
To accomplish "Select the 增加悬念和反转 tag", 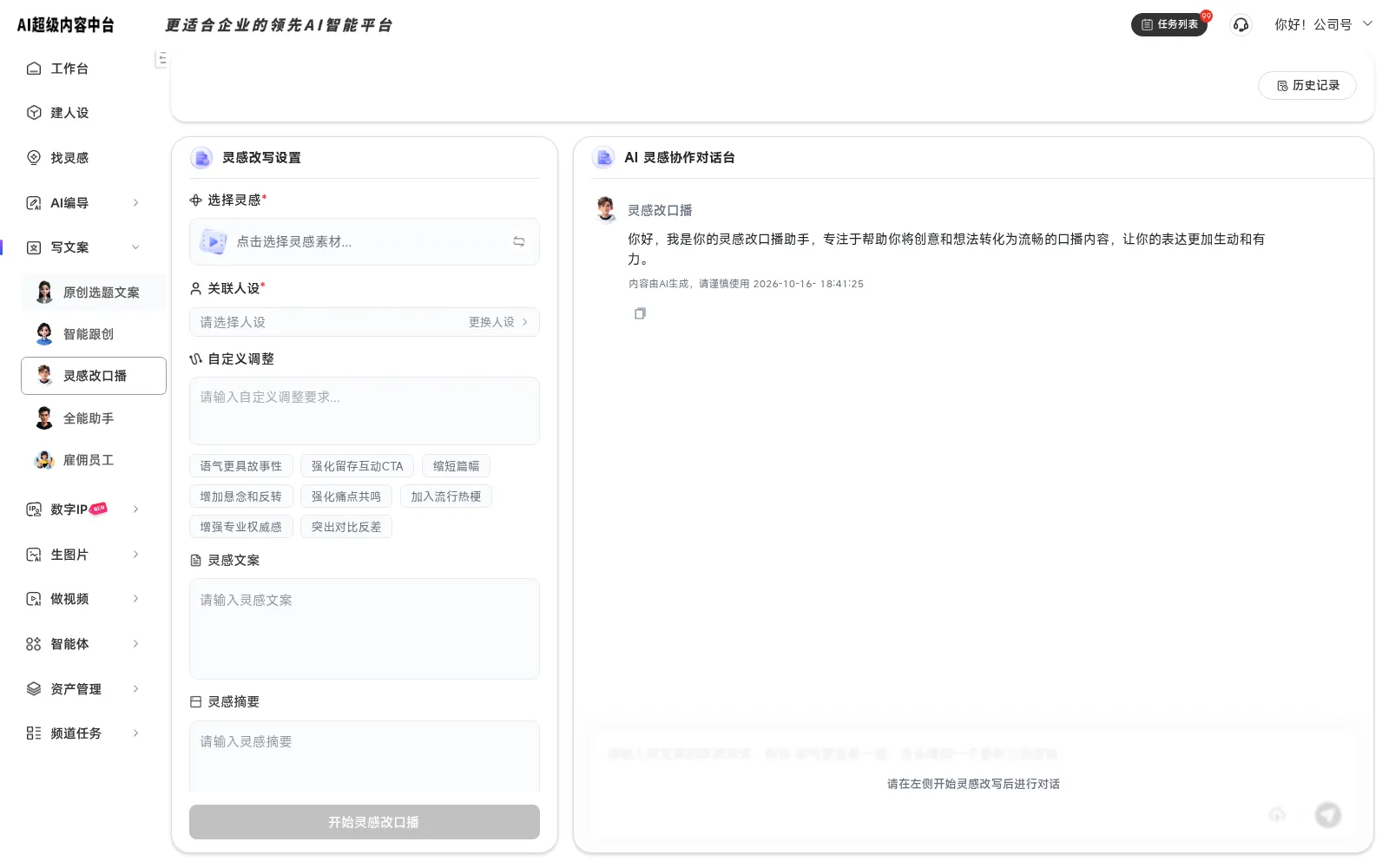I will click(241, 496).
